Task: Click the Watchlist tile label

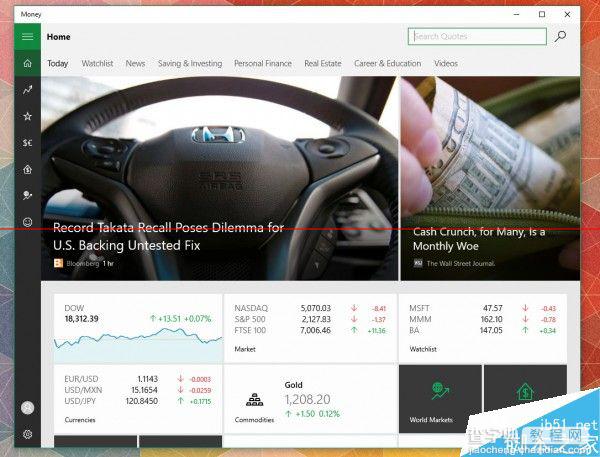Action: tap(423, 349)
